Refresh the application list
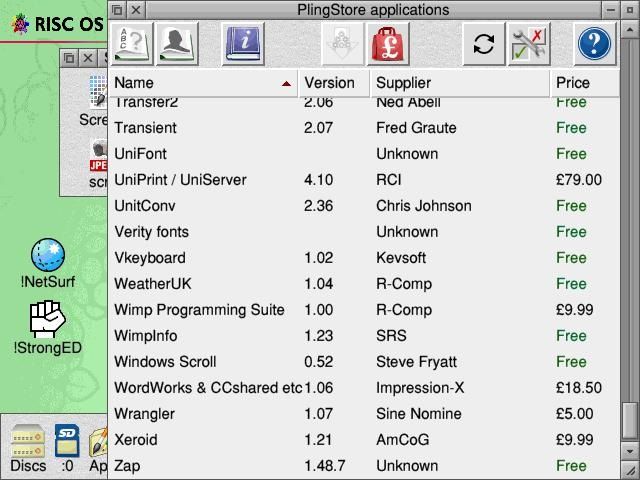This screenshot has height=480, width=640. tap(484, 44)
